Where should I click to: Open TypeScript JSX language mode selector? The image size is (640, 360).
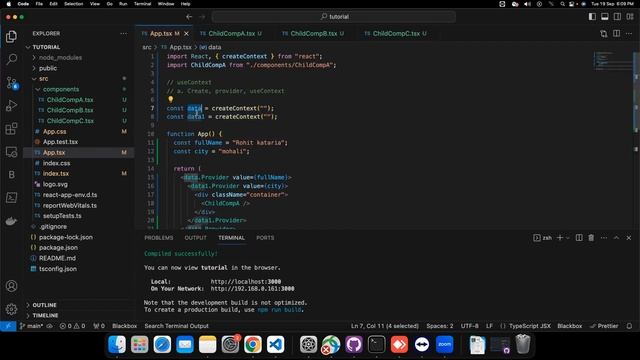click(530, 326)
